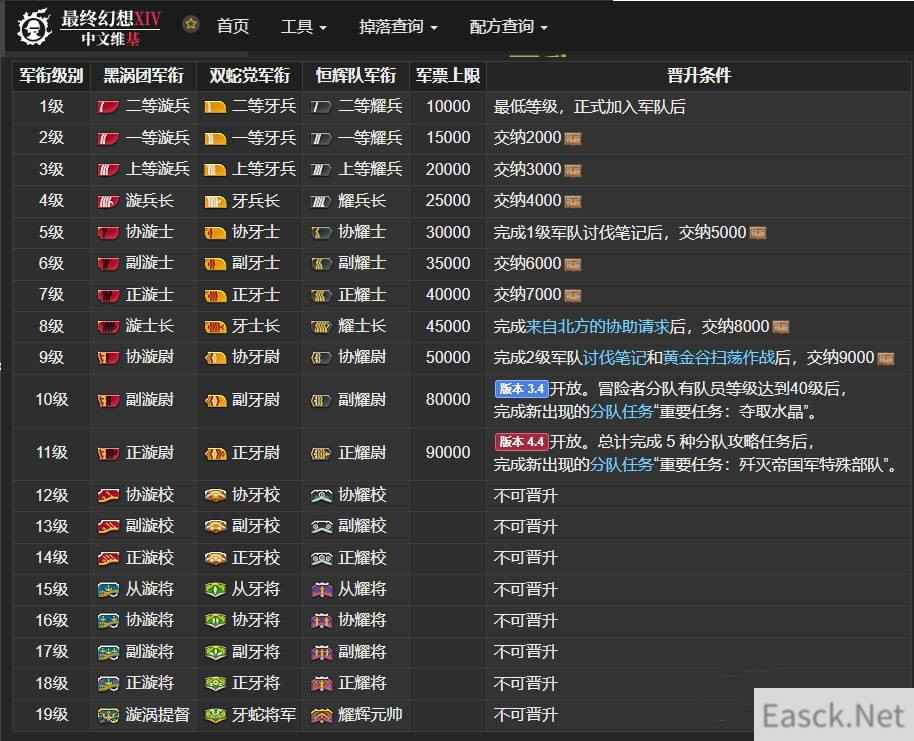Click the 协牙将 rank insignia icon
The height and width of the screenshot is (741, 914).
point(215,620)
